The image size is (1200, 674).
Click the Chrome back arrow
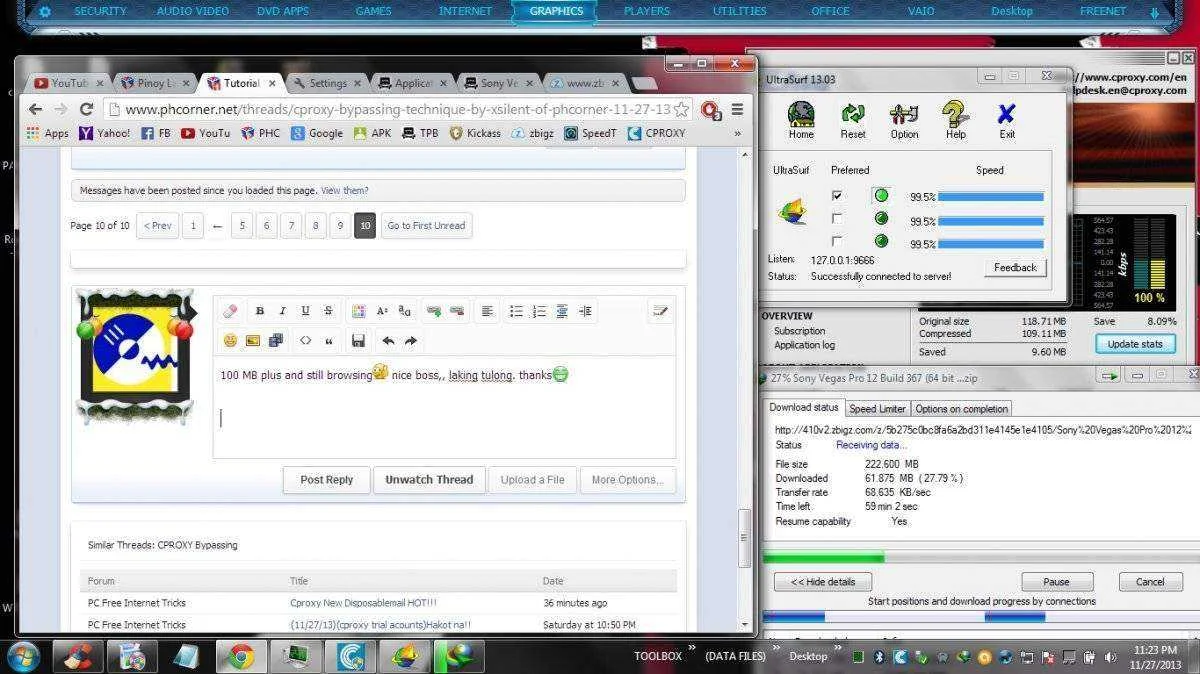pos(36,109)
